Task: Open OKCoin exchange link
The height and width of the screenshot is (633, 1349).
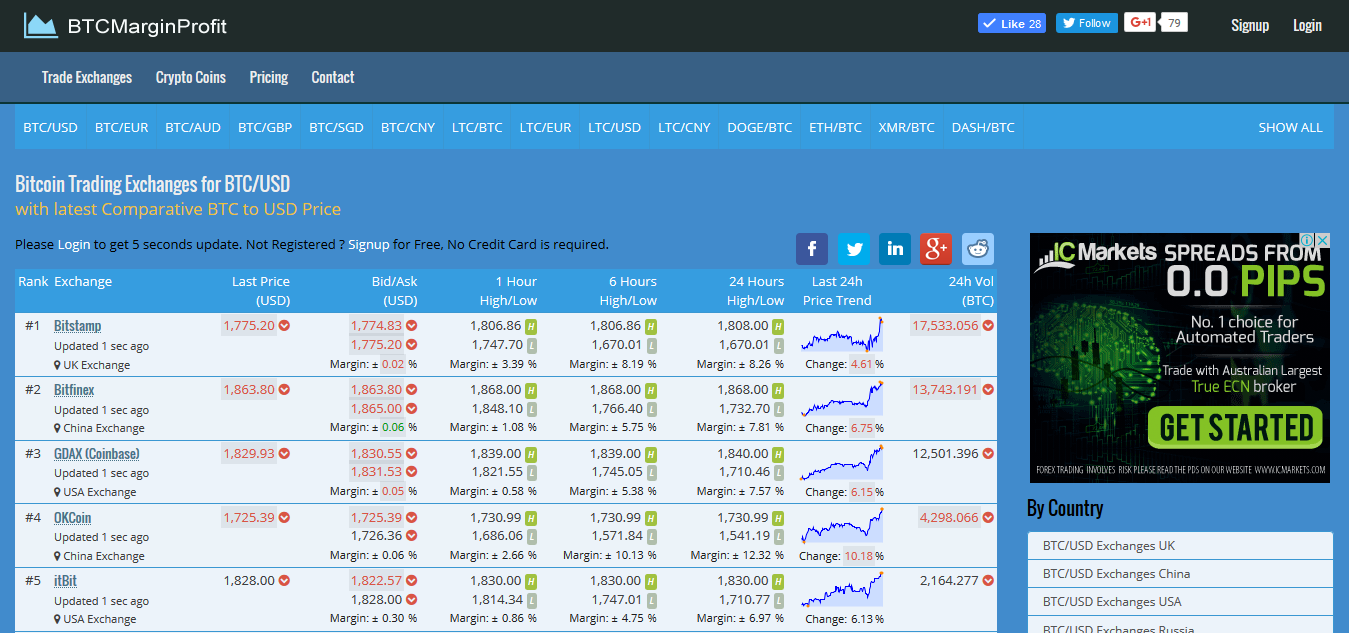Action: 72,518
